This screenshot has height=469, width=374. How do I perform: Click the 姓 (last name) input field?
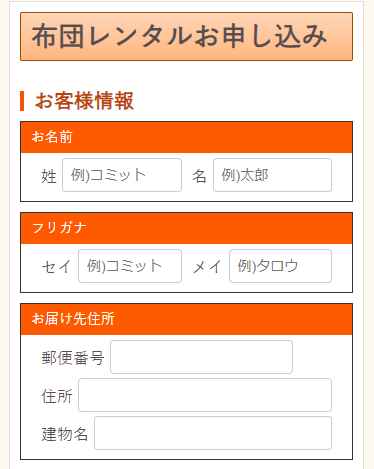point(122,175)
